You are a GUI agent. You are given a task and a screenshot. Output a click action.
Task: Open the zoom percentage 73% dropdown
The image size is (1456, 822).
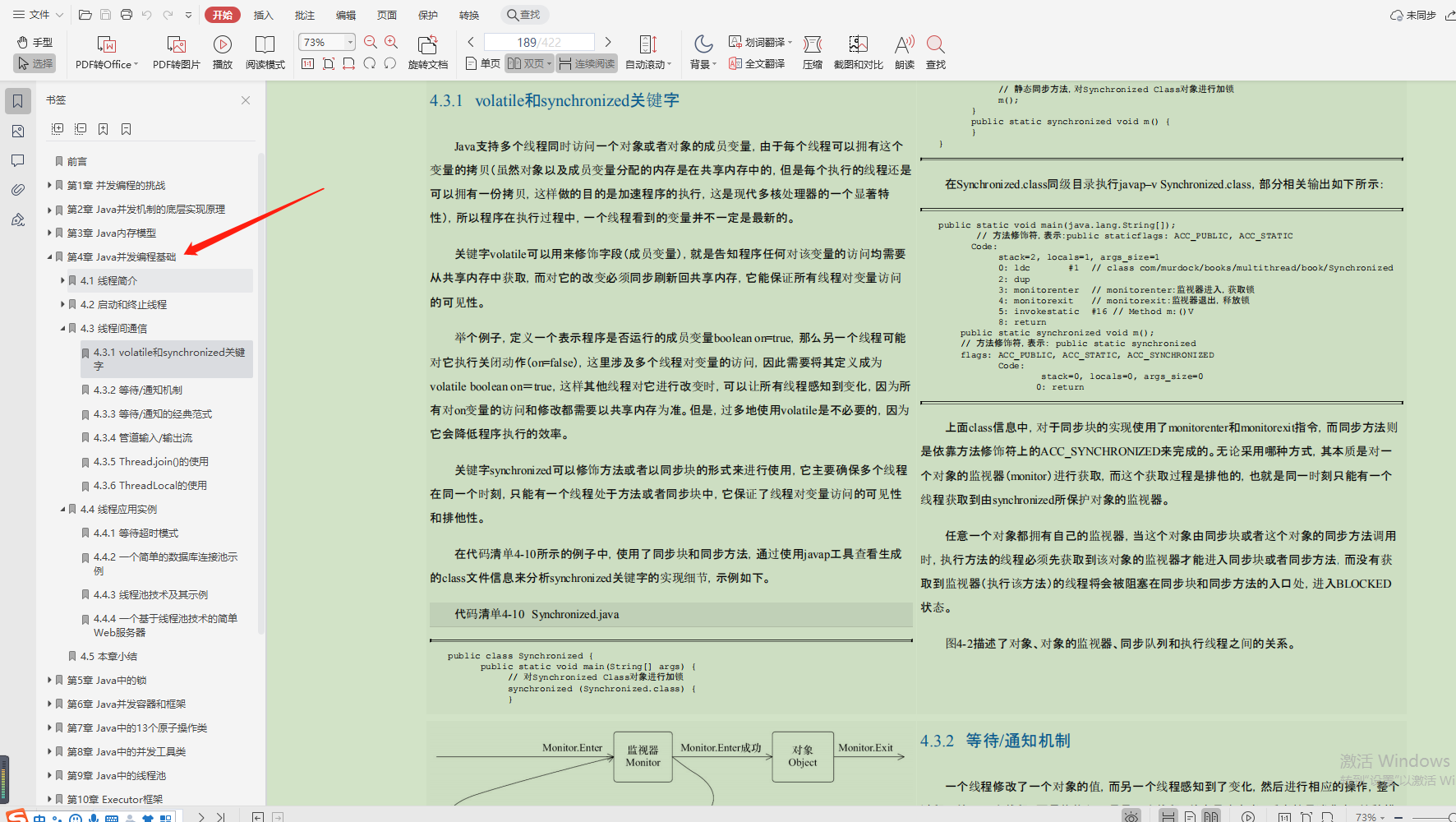350,42
